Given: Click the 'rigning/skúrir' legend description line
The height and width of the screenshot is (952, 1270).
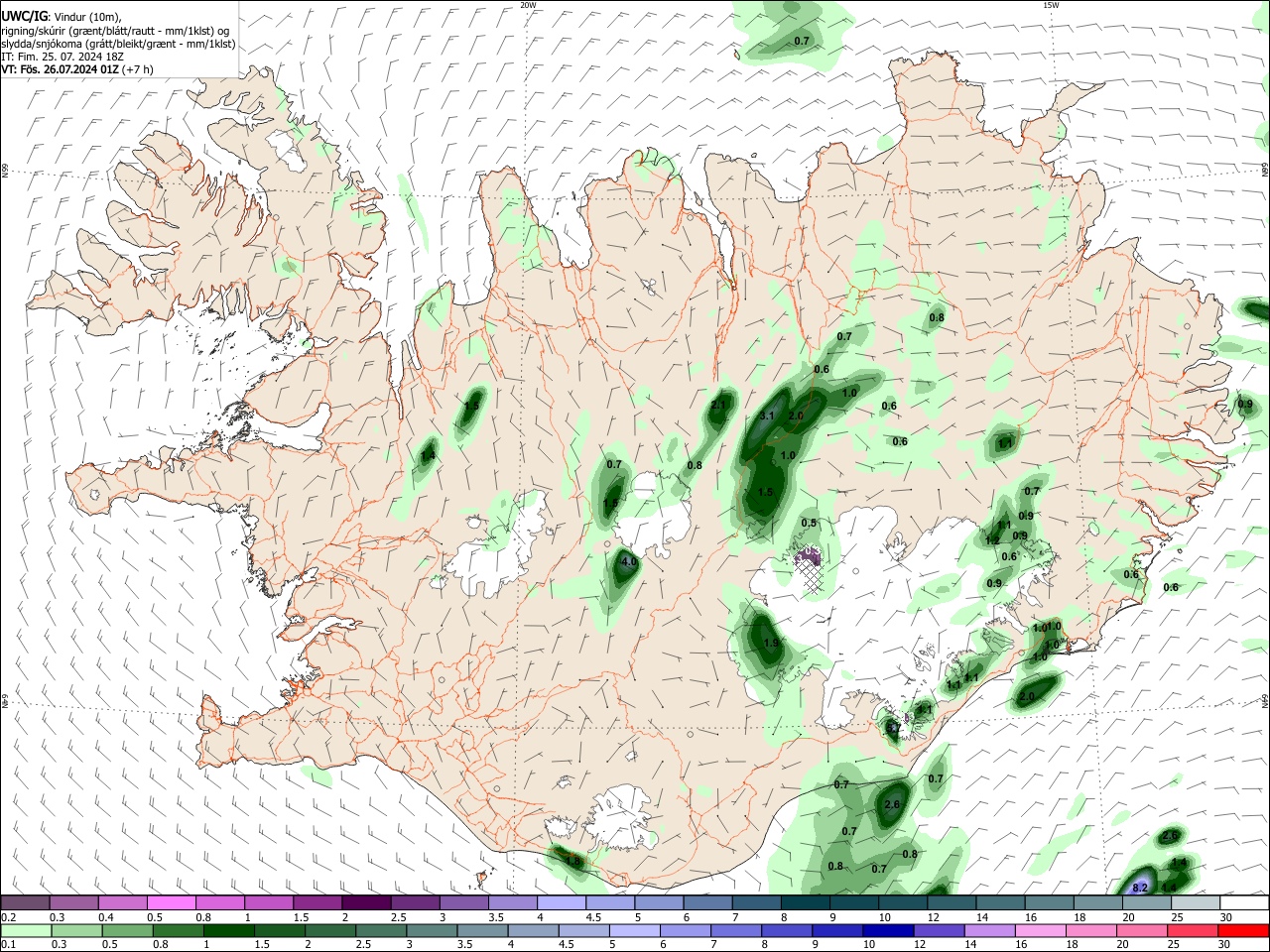Looking at the screenshot, I should (115, 30).
